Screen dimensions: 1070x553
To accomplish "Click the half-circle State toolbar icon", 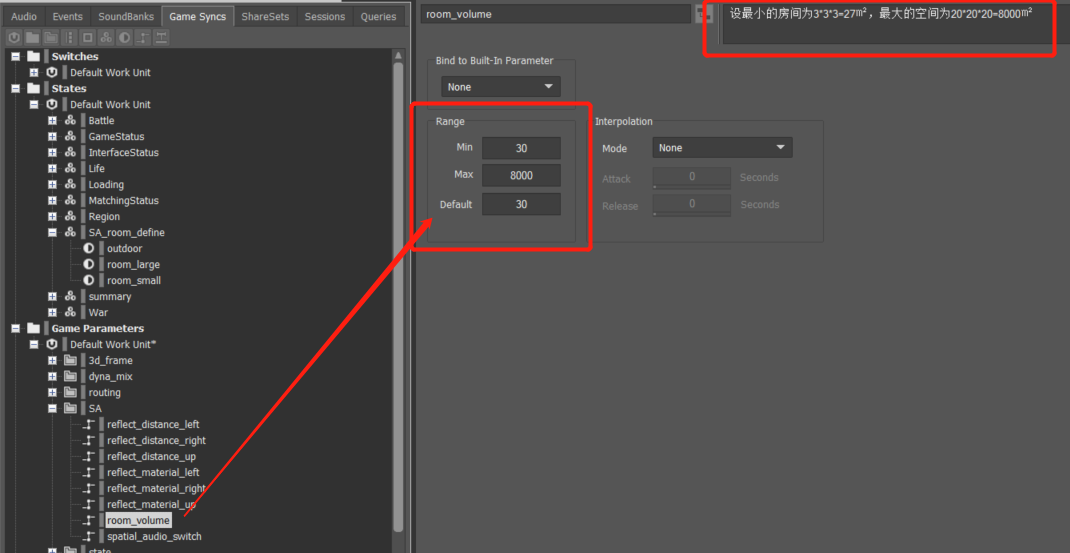I will tap(124, 38).
